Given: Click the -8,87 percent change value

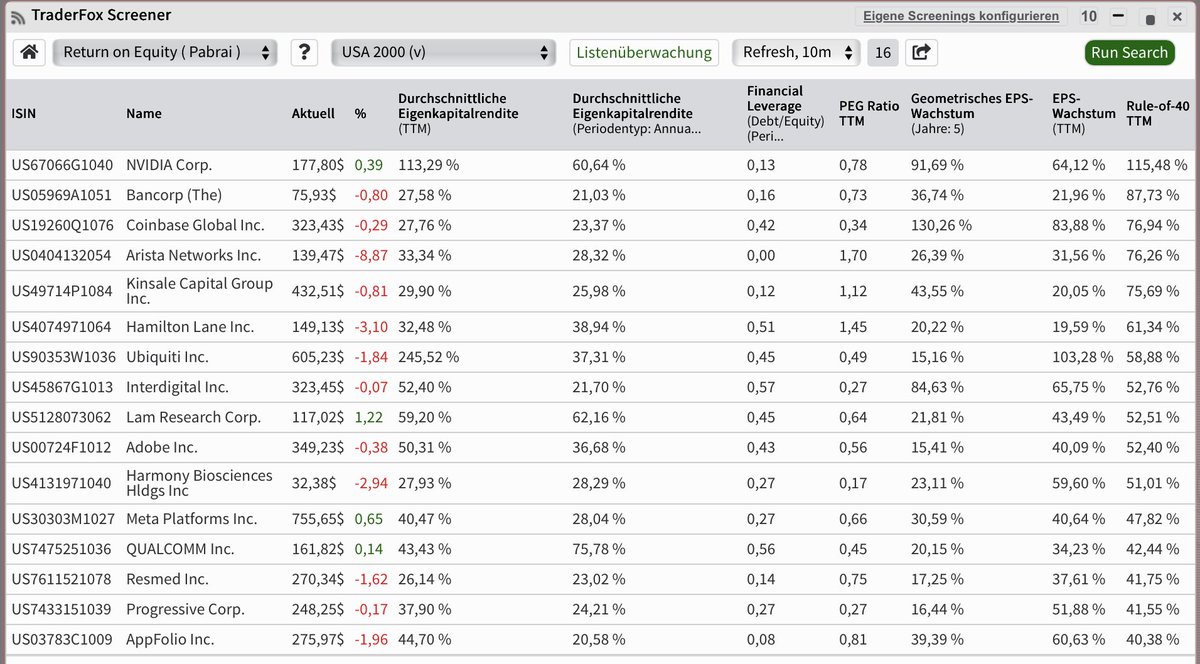Looking at the screenshot, I should pos(369,255).
